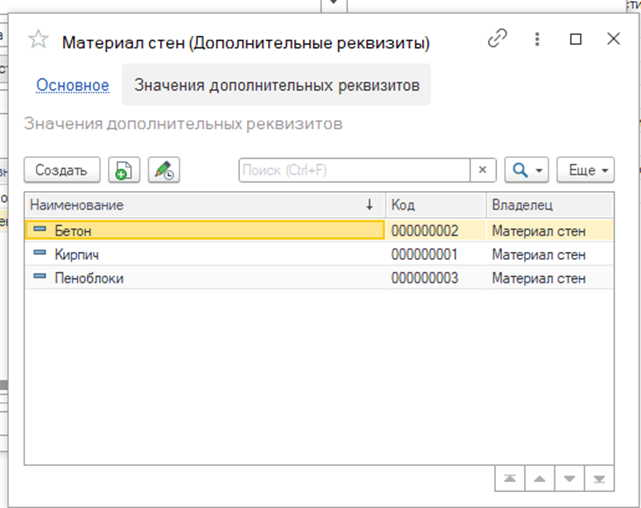Expand the Еще menu
The height and width of the screenshot is (508, 641).
pyautogui.click(x=585, y=170)
